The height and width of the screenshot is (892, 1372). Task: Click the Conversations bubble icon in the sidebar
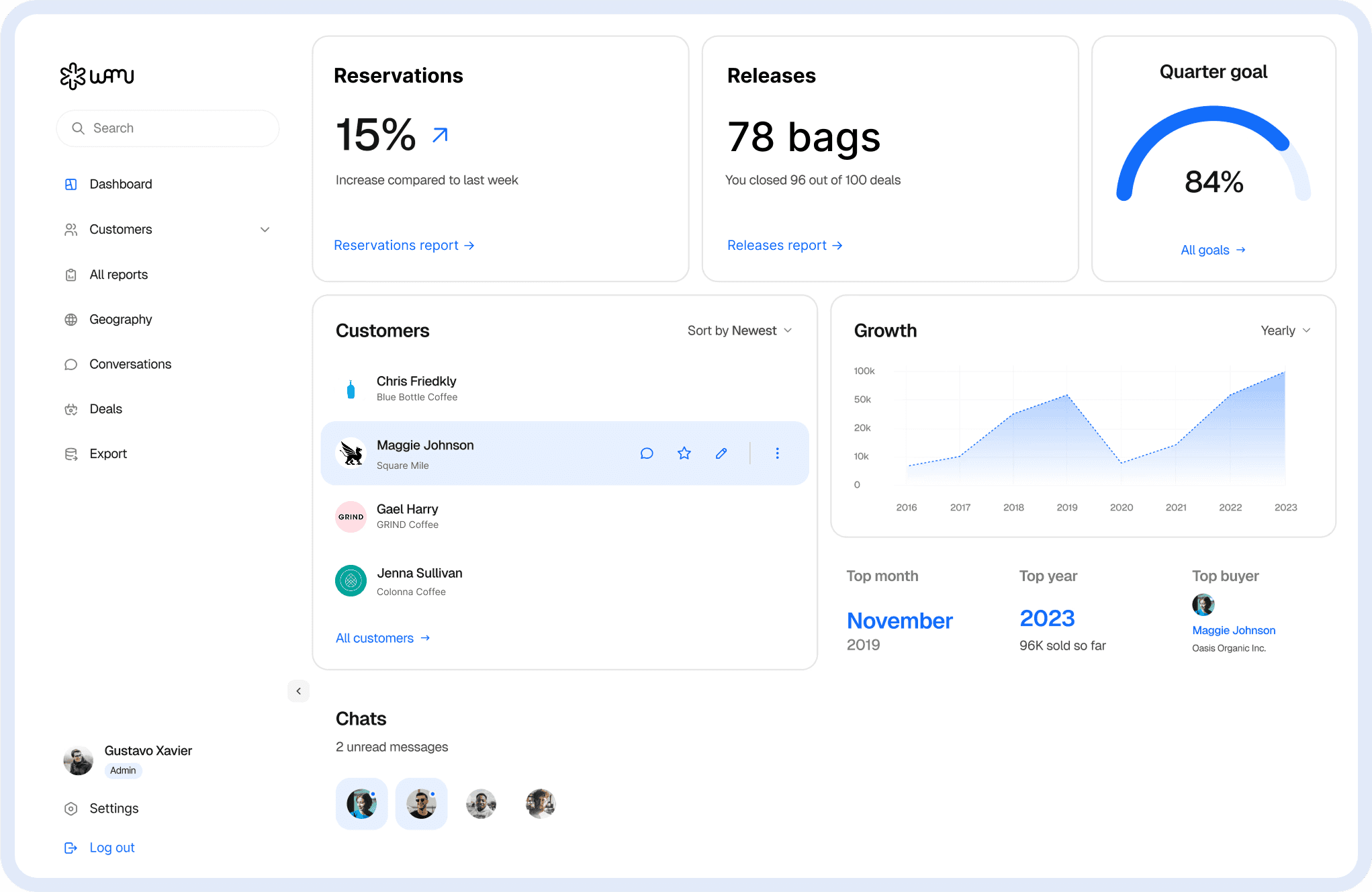71,364
